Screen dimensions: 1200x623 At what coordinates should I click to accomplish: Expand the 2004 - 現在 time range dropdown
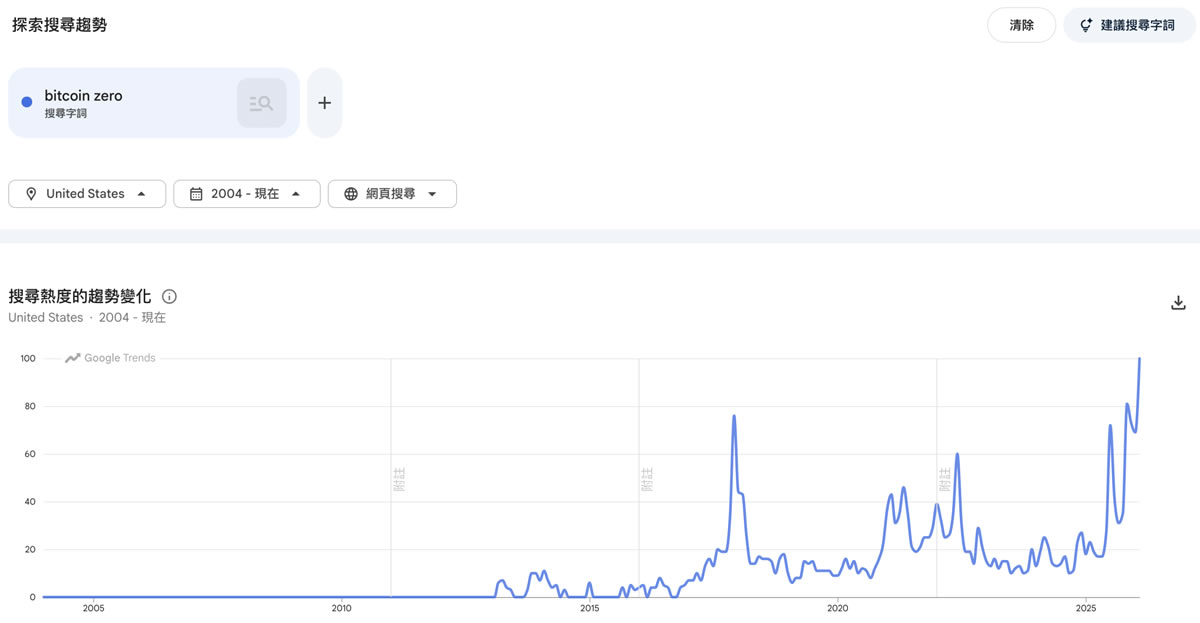247,194
